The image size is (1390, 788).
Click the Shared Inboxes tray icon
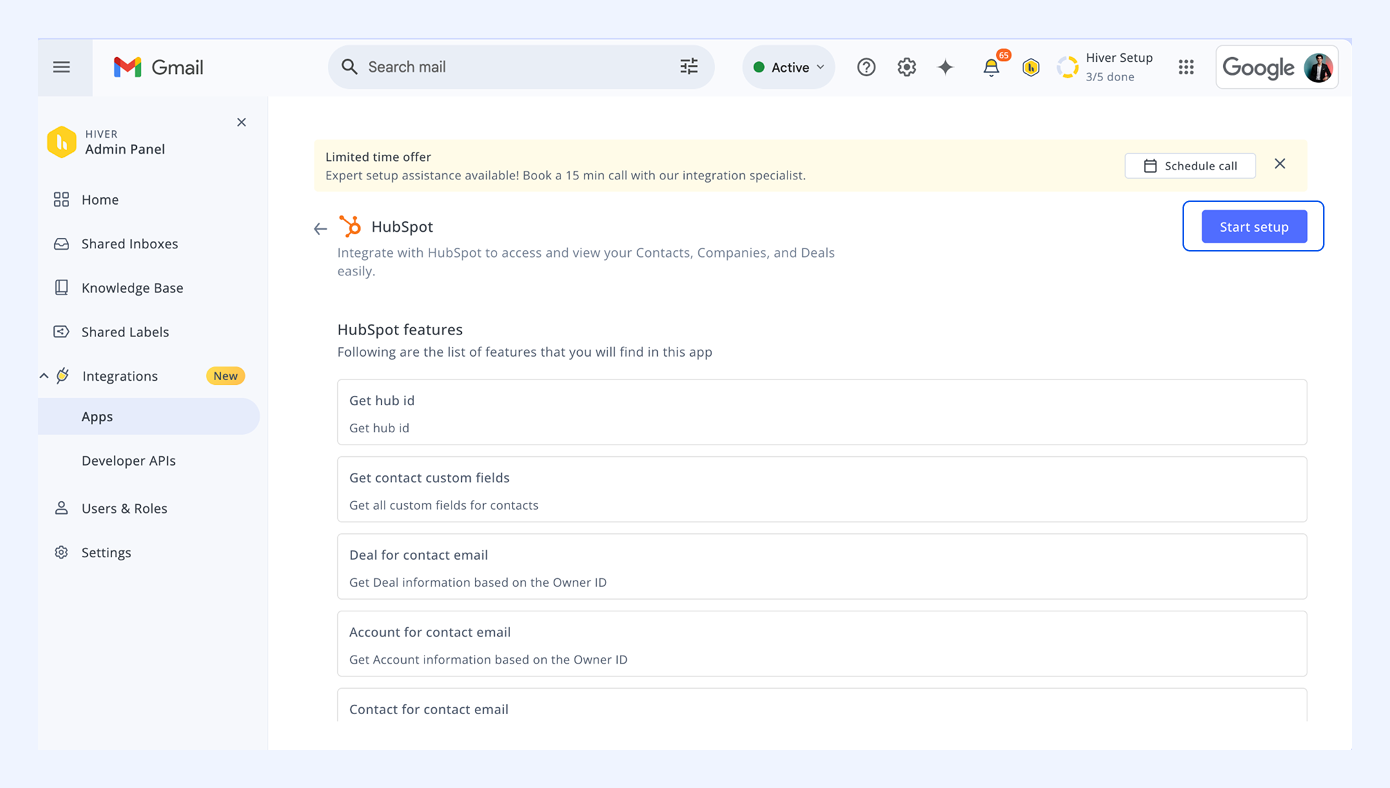61,244
